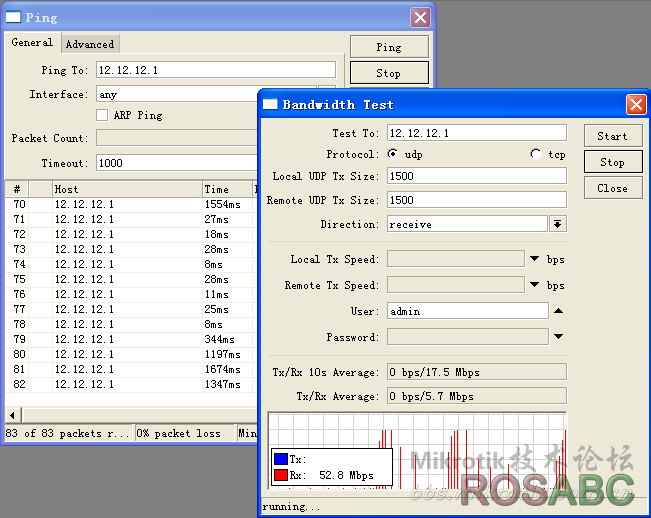The width and height of the screenshot is (651, 518).
Task: Expand the Password field arrow
Action: [558, 336]
